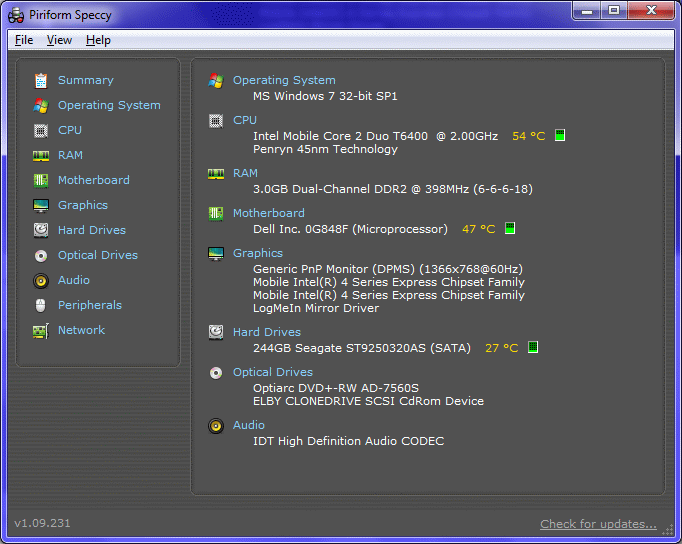Viewport: 682px width, 544px height.
Task: Click the Operating System heading in summary
Action: pyautogui.click(x=284, y=81)
